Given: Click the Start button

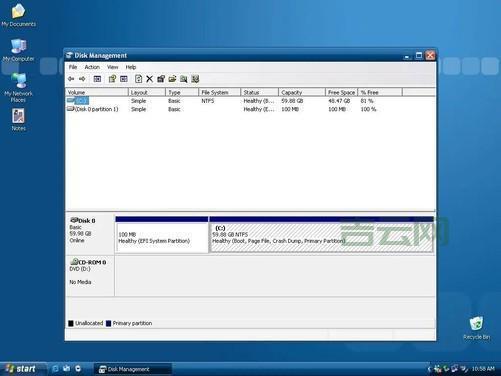Looking at the screenshot, I should (23, 369).
